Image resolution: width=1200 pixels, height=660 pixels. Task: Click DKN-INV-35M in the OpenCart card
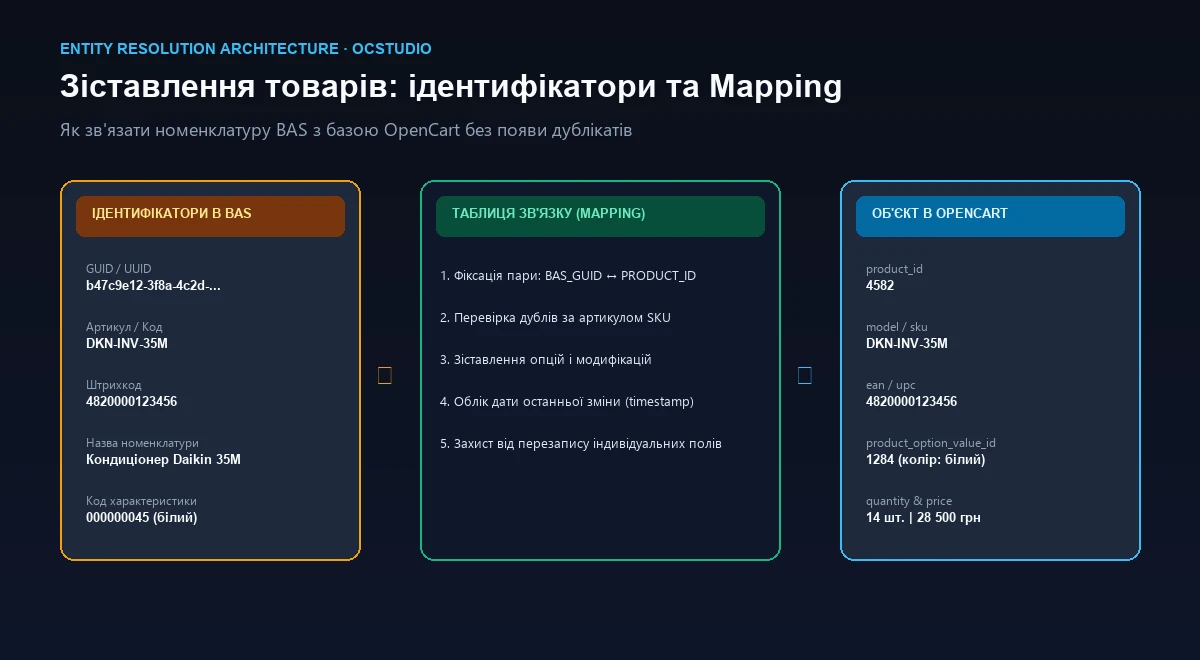(x=906, y=344)
